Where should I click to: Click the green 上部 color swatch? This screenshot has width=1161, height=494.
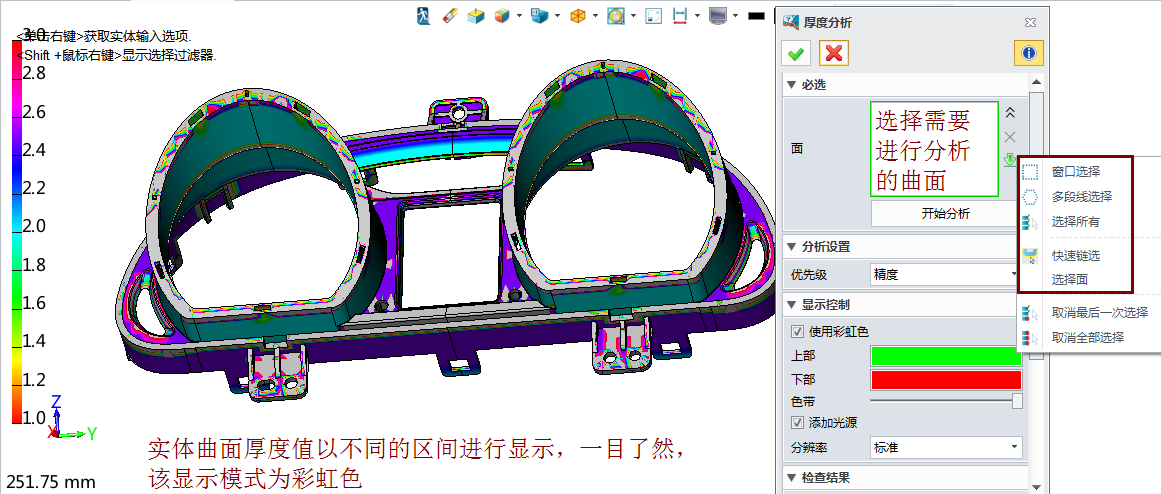coord(946,356)
